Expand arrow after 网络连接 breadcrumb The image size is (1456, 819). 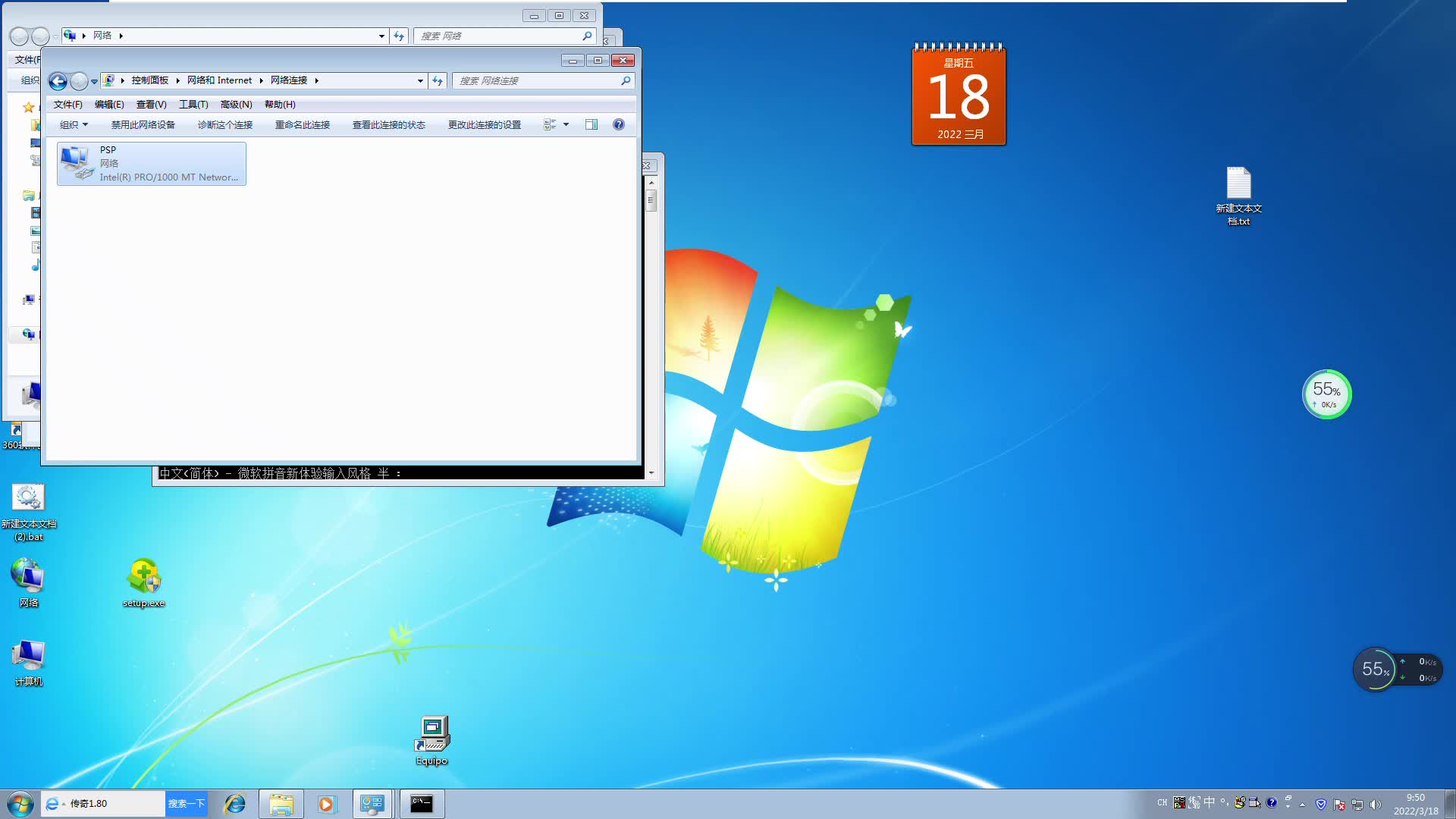[x=316, y=80]
